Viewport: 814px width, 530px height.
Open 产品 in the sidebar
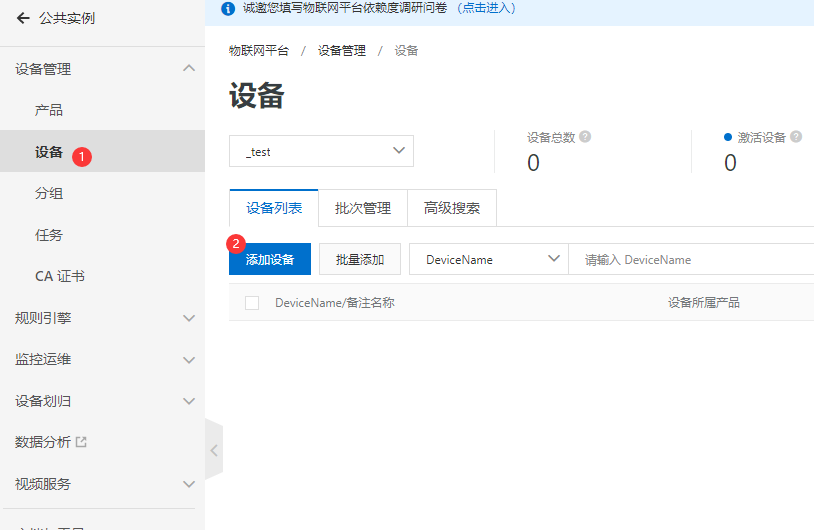coord(49,110)
